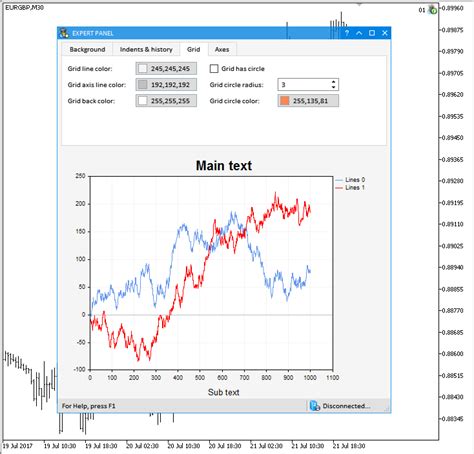Close the Expert Panel window

coord(385,33)
